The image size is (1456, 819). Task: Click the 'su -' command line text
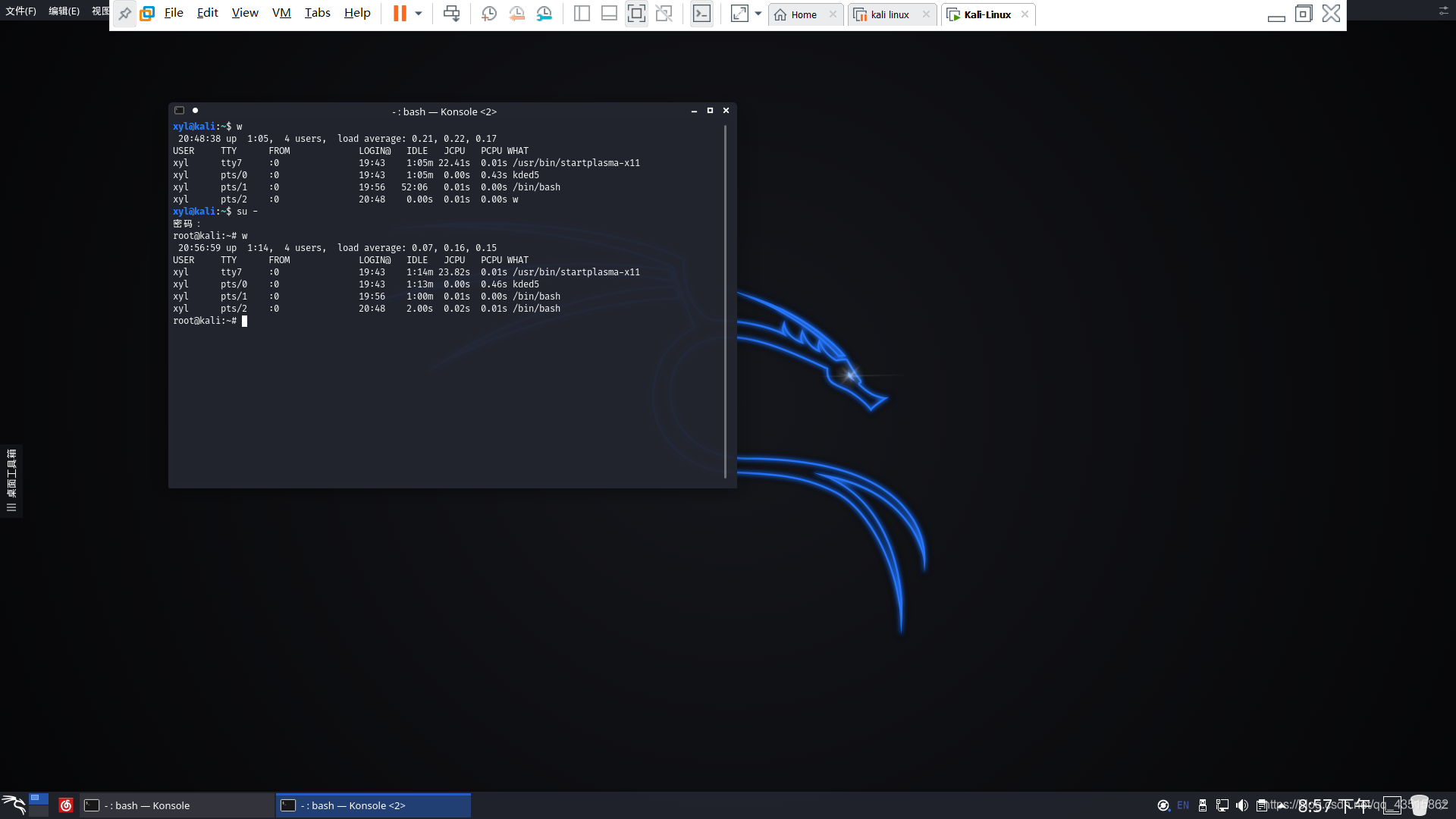pyautogui.click(x=247, y=212)
